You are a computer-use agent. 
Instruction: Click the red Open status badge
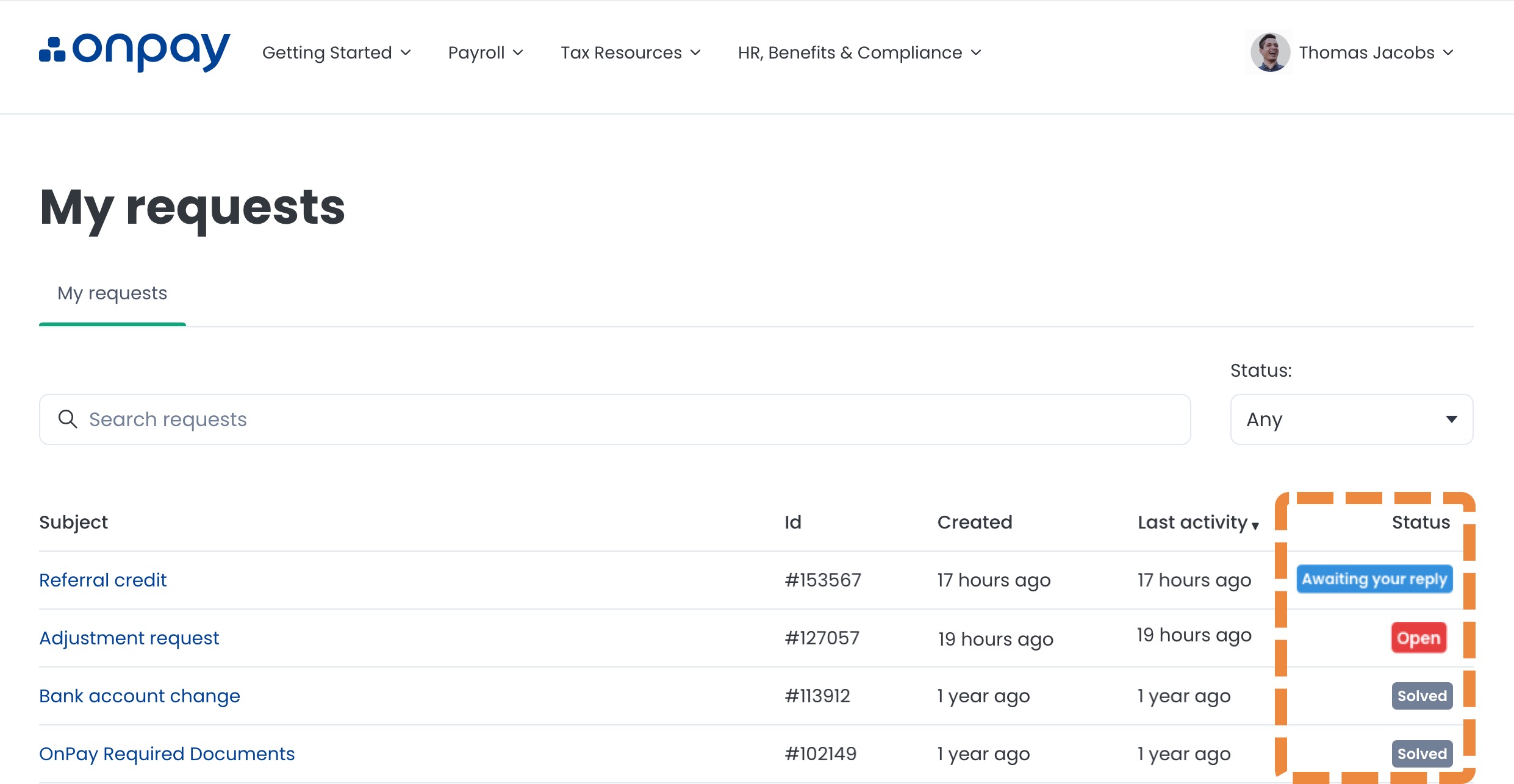(1419, 638)
